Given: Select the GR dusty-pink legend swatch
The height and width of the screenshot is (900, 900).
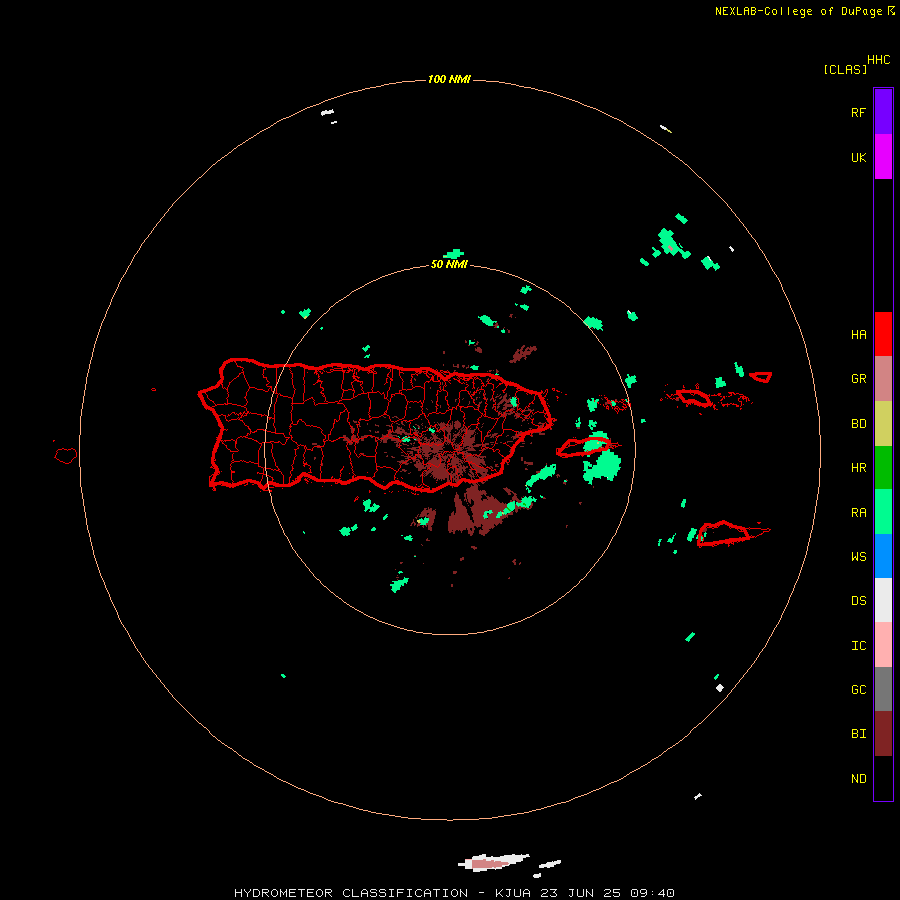Looking at the screenshot, I should click(x=883, y=379).
